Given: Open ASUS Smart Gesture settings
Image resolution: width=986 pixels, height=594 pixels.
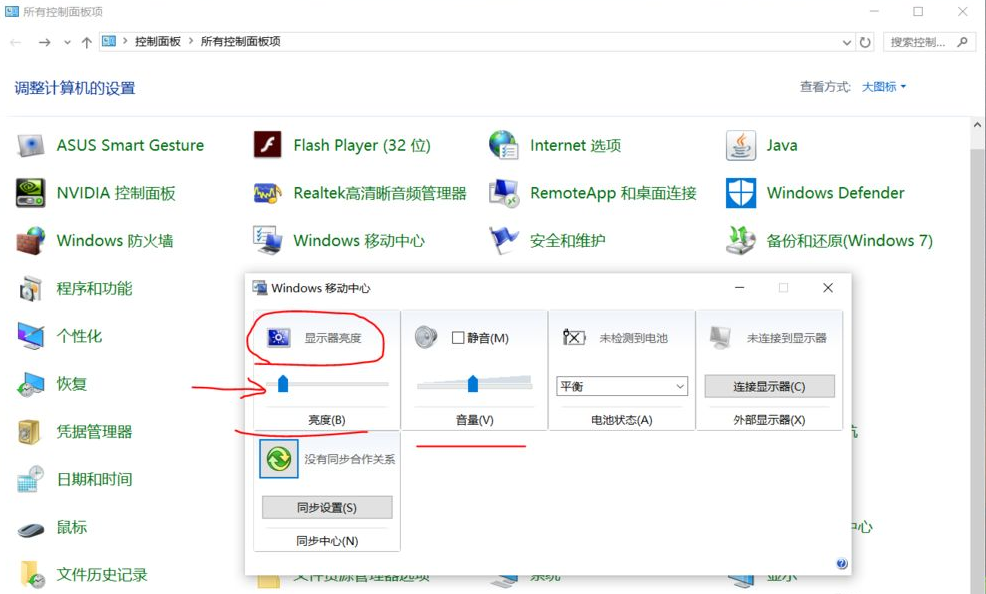Looking at the screenshot, I should (x=132, y=145).
